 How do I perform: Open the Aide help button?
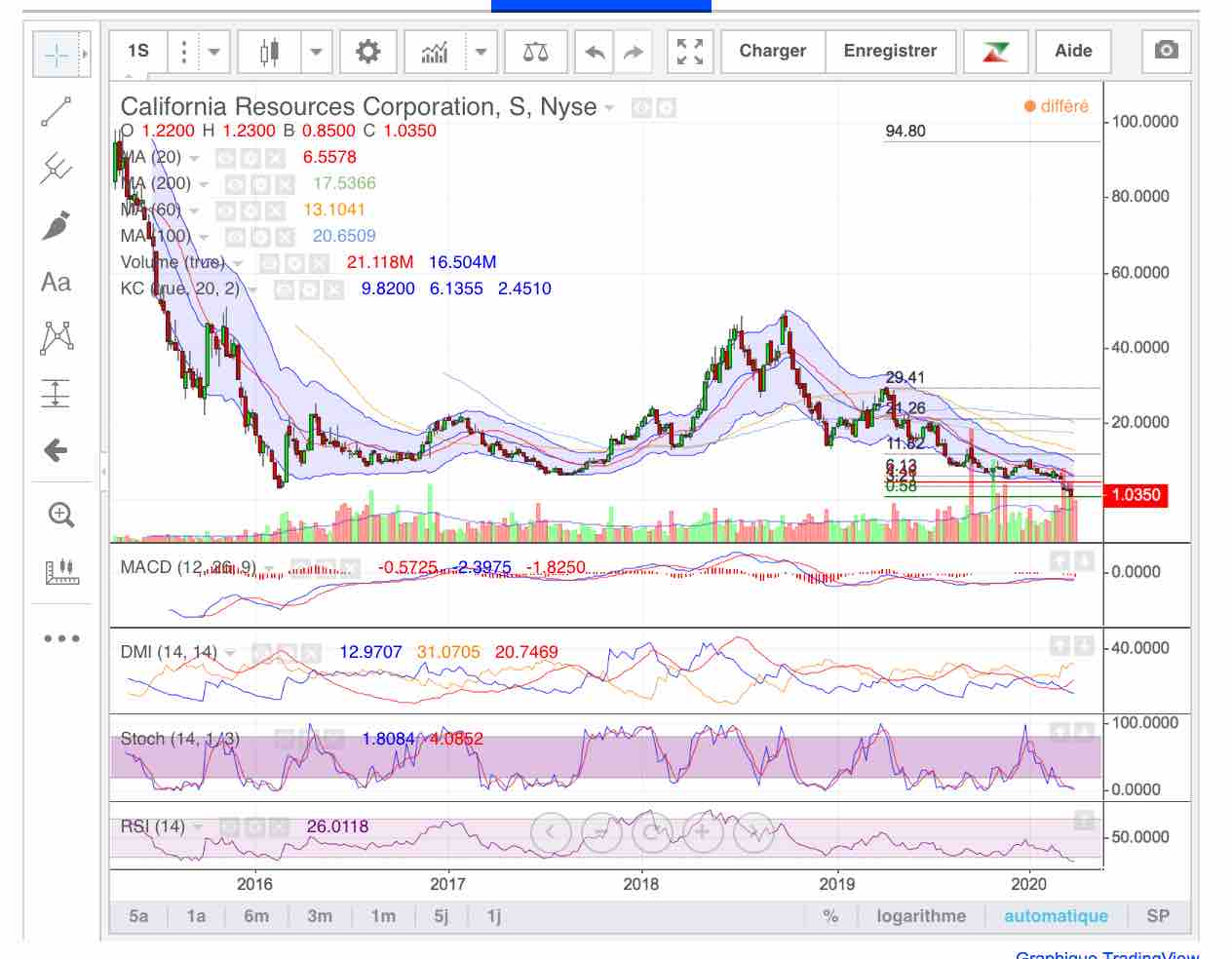[1073, 52]
